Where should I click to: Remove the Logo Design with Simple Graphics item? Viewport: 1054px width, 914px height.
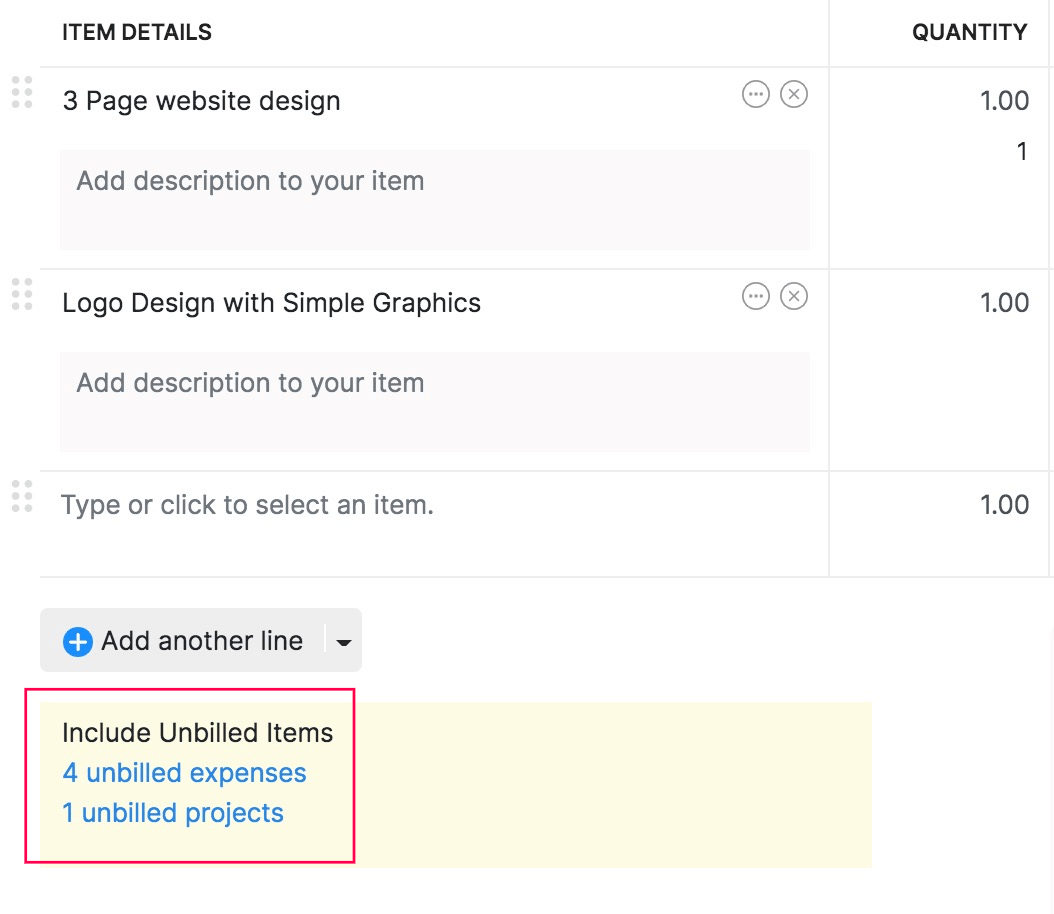(x=794, y=297)
